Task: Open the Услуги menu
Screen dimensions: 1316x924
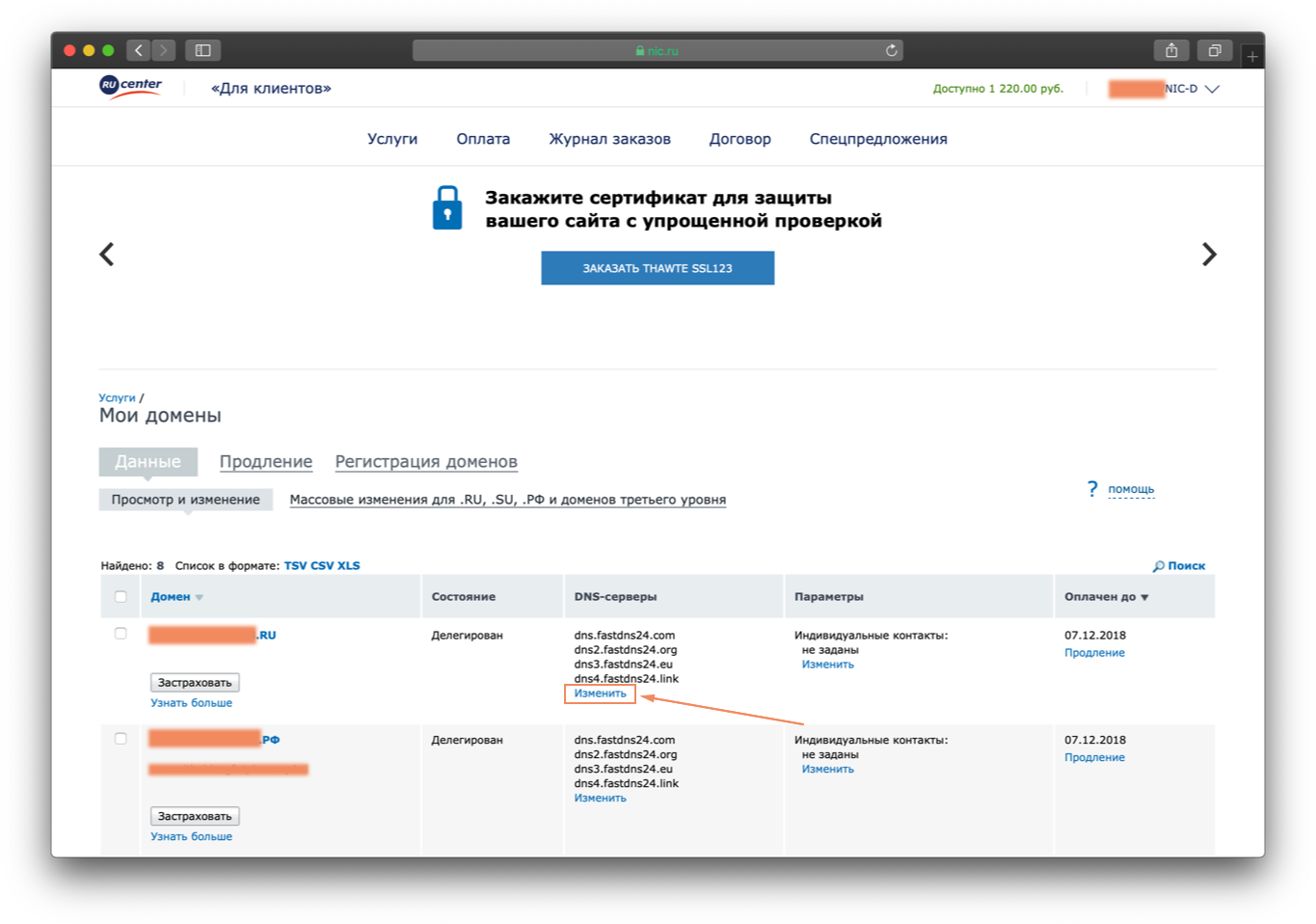Action: pyautogui.click(x=392, y=139)
